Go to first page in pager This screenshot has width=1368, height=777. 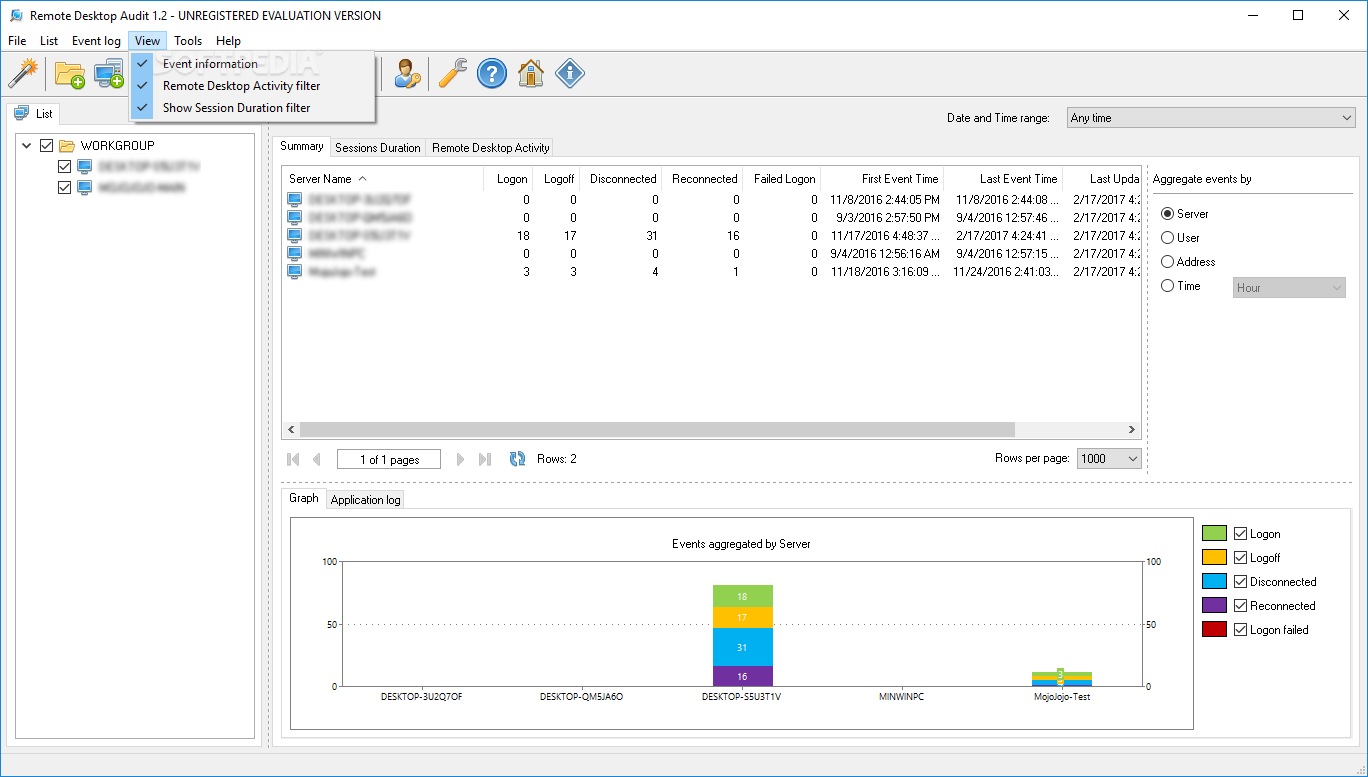(293, 459)
